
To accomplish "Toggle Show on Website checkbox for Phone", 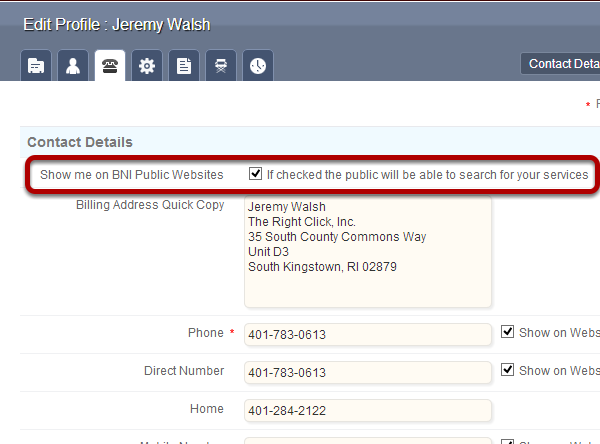I will [x=508, y=332].
